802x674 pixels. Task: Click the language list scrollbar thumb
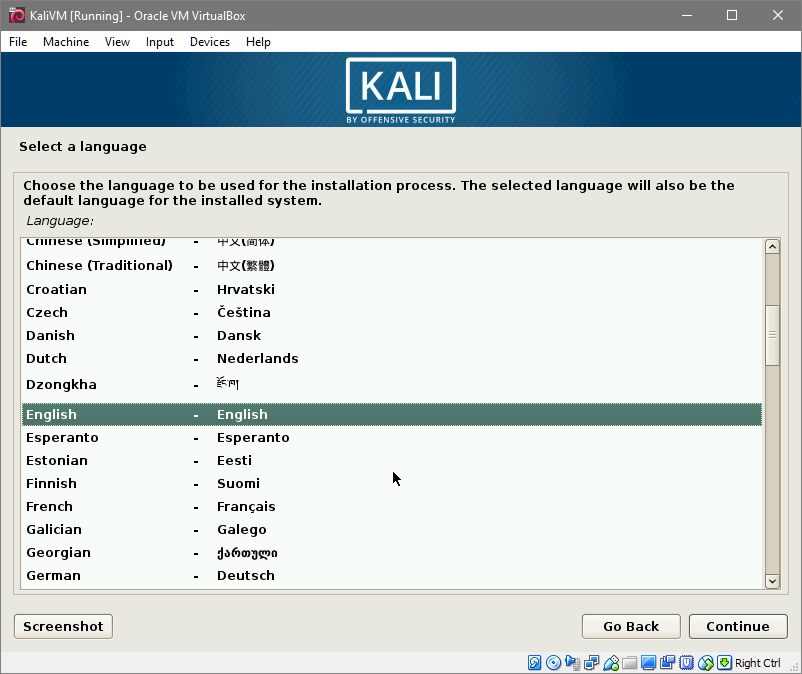pyautogui.click(x=772, y=335)
